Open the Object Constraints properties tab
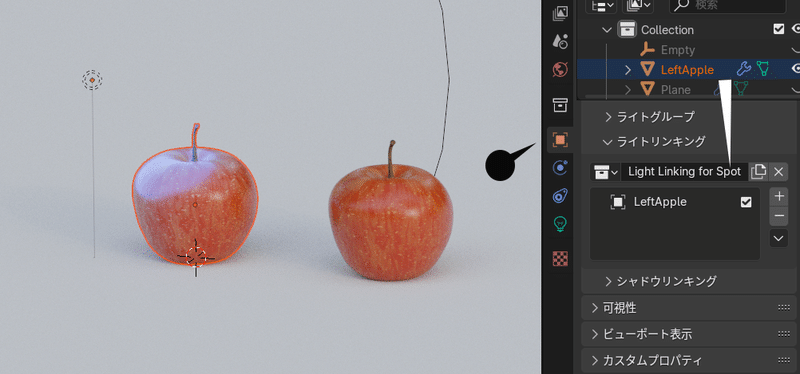The height and width of the screenshot is (374, 800). click(561, 196)
